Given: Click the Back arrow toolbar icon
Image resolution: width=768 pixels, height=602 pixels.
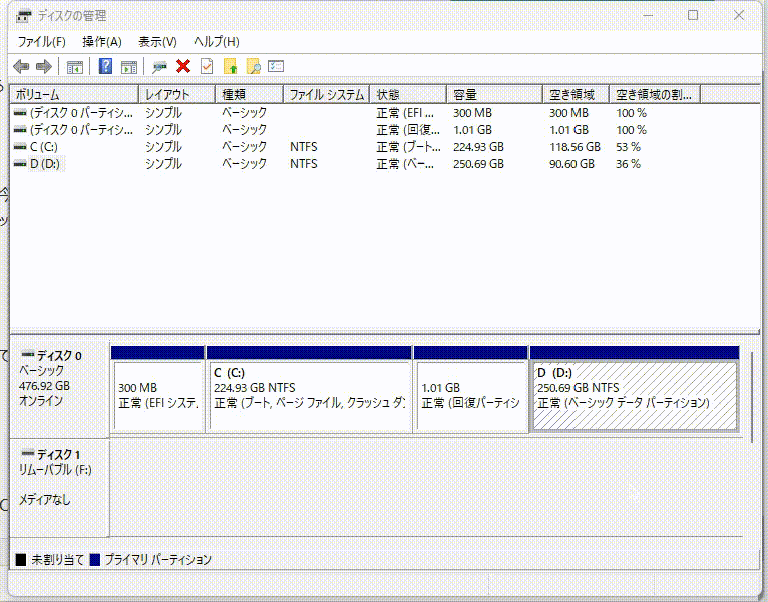Looking at the screenshot, I should tap(21, 66).
